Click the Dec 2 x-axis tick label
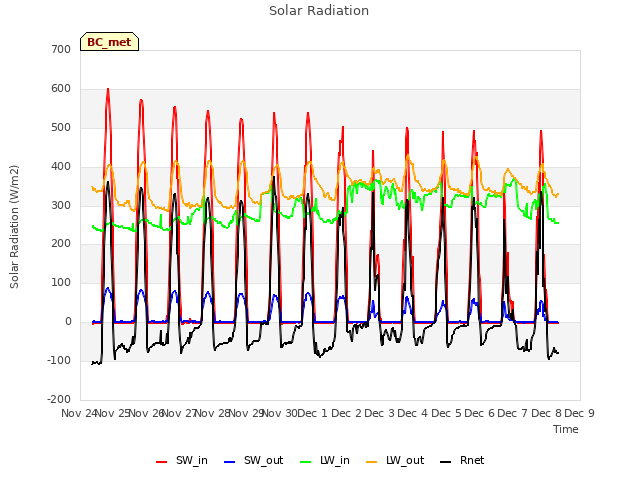 click(346, 413)
